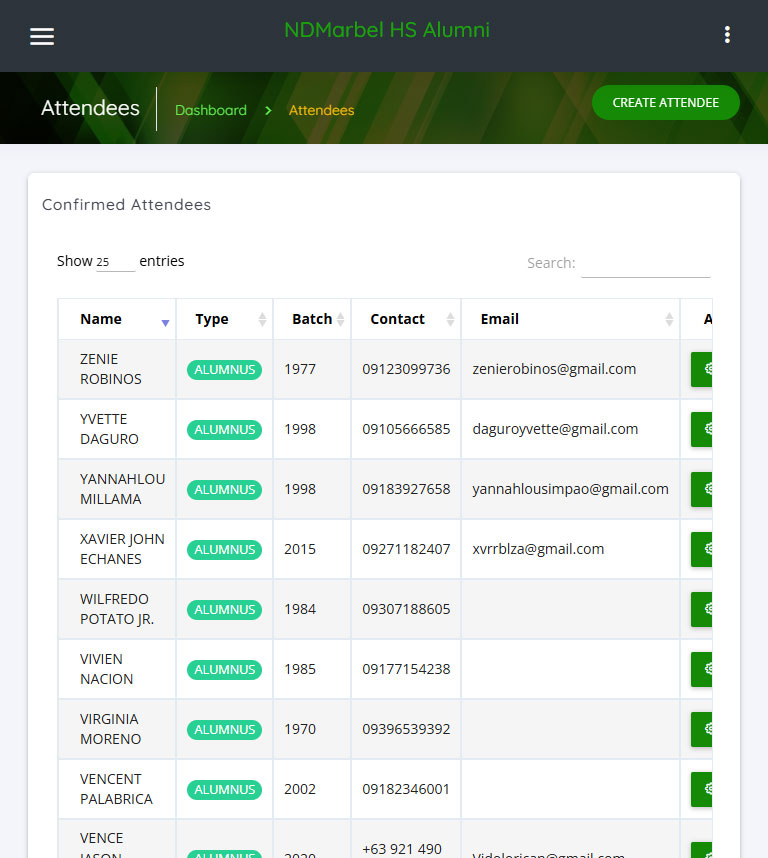768x858 pixels.
Task: Sort table by Email column
Action: point(570,319)
